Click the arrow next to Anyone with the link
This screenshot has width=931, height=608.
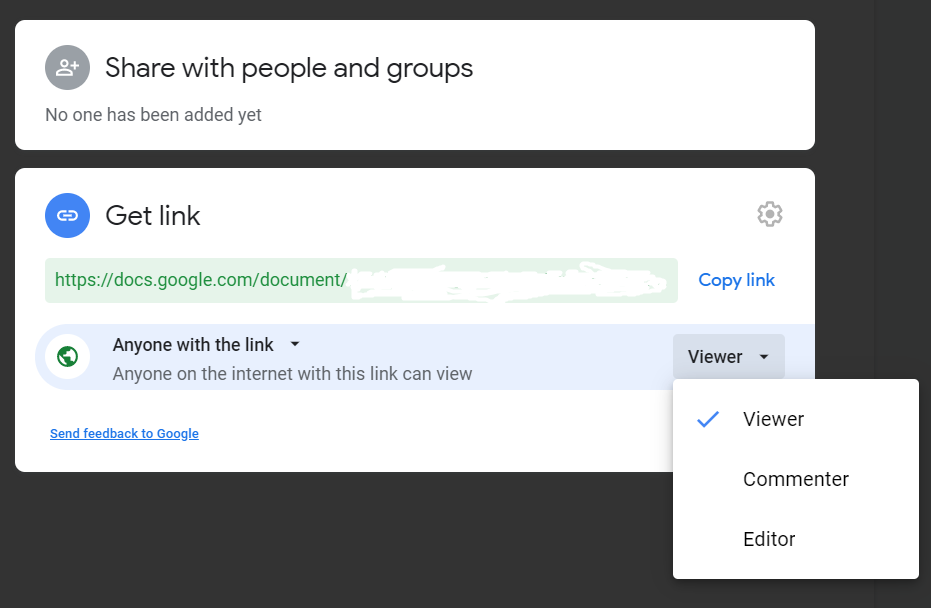pos(294,344)
